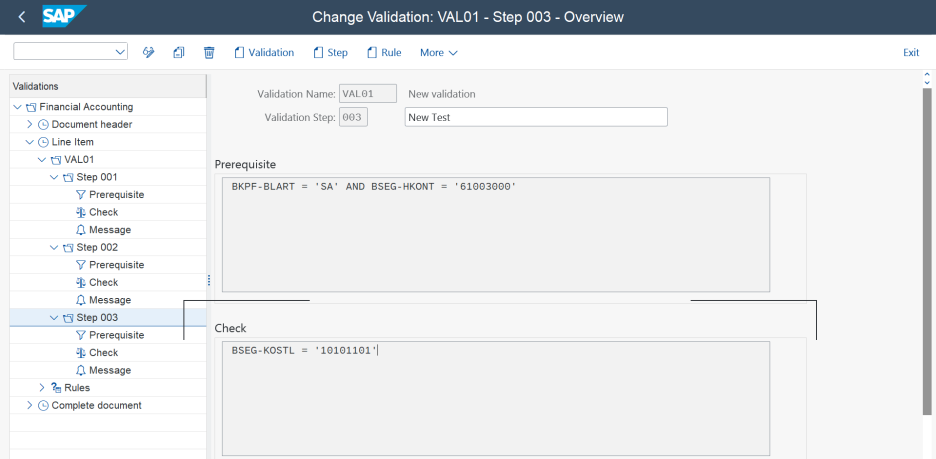The image size is (936, 459).
Task: Create new Rule from the toolbar
Action: click(x=384, y=53)
